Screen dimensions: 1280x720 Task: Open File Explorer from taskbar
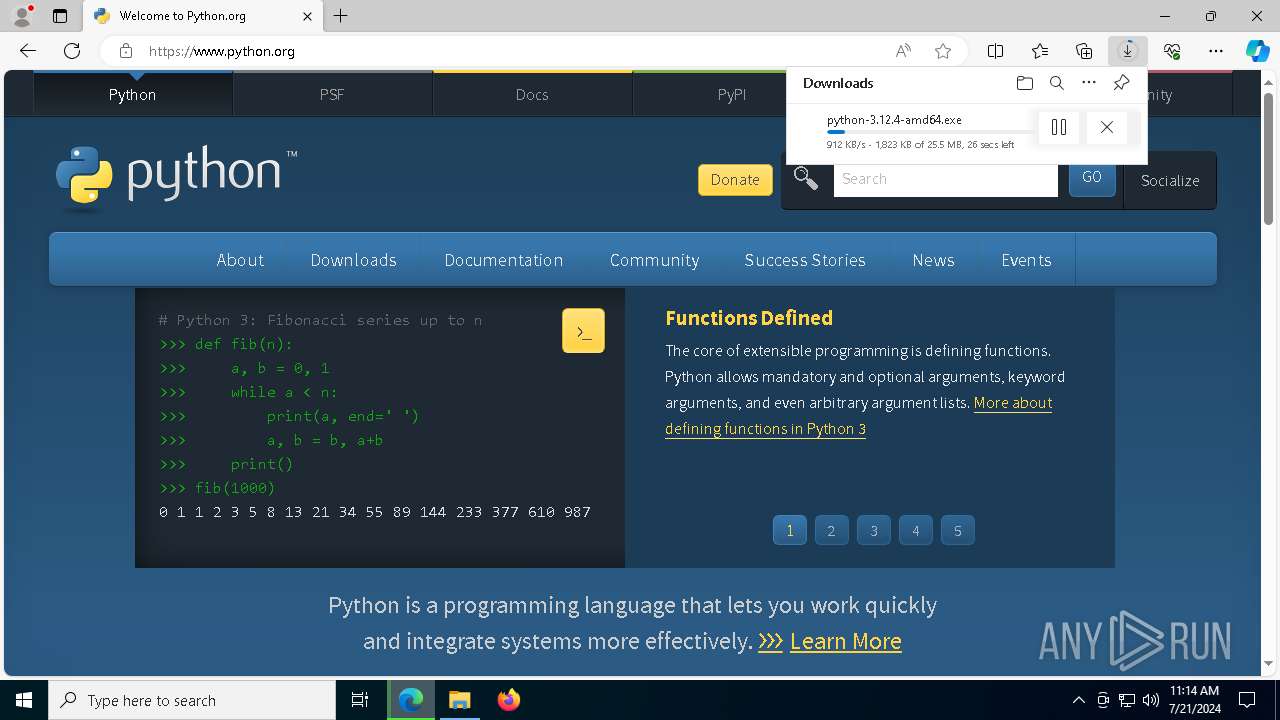tap(459, 700)
